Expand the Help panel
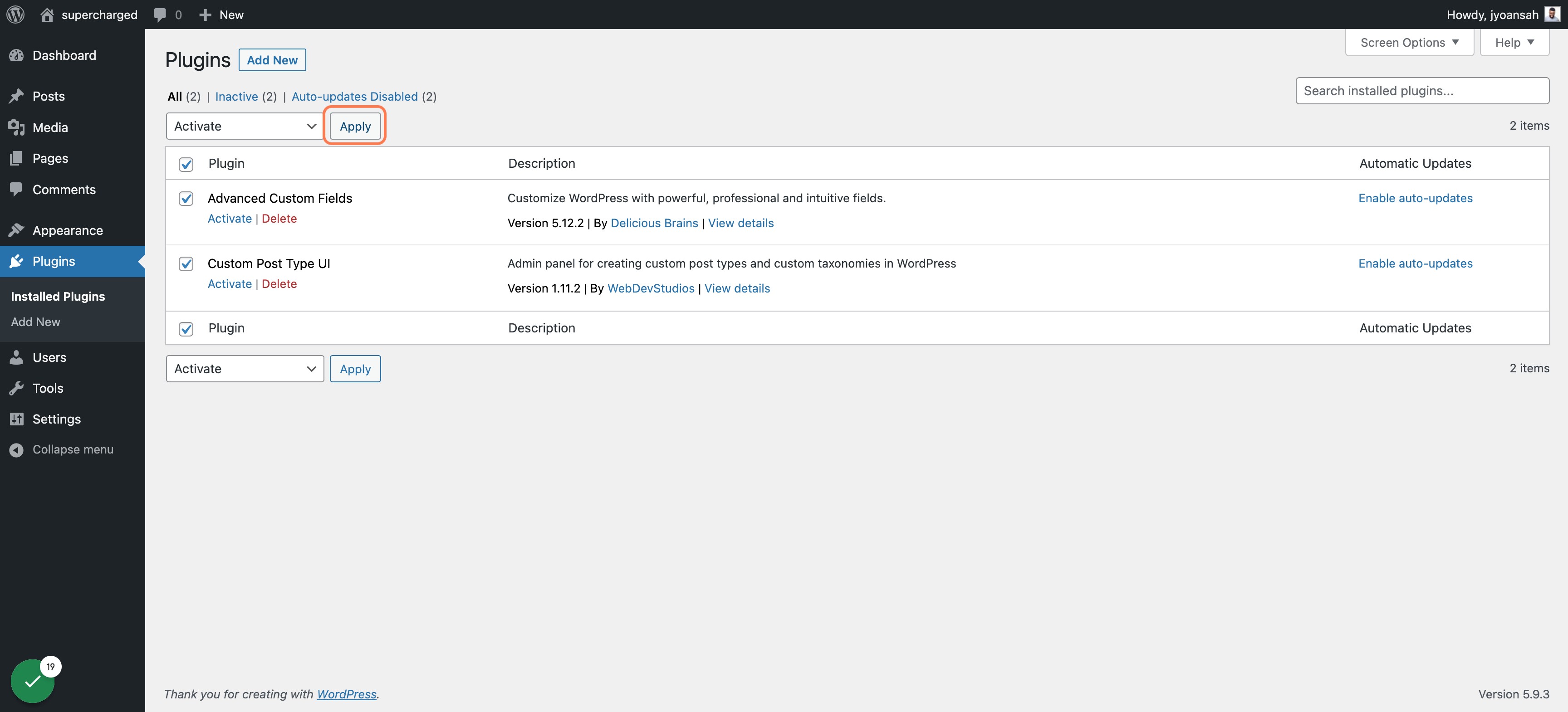1568x712 pixels. pyautogui.click(x=1514, y=43)
